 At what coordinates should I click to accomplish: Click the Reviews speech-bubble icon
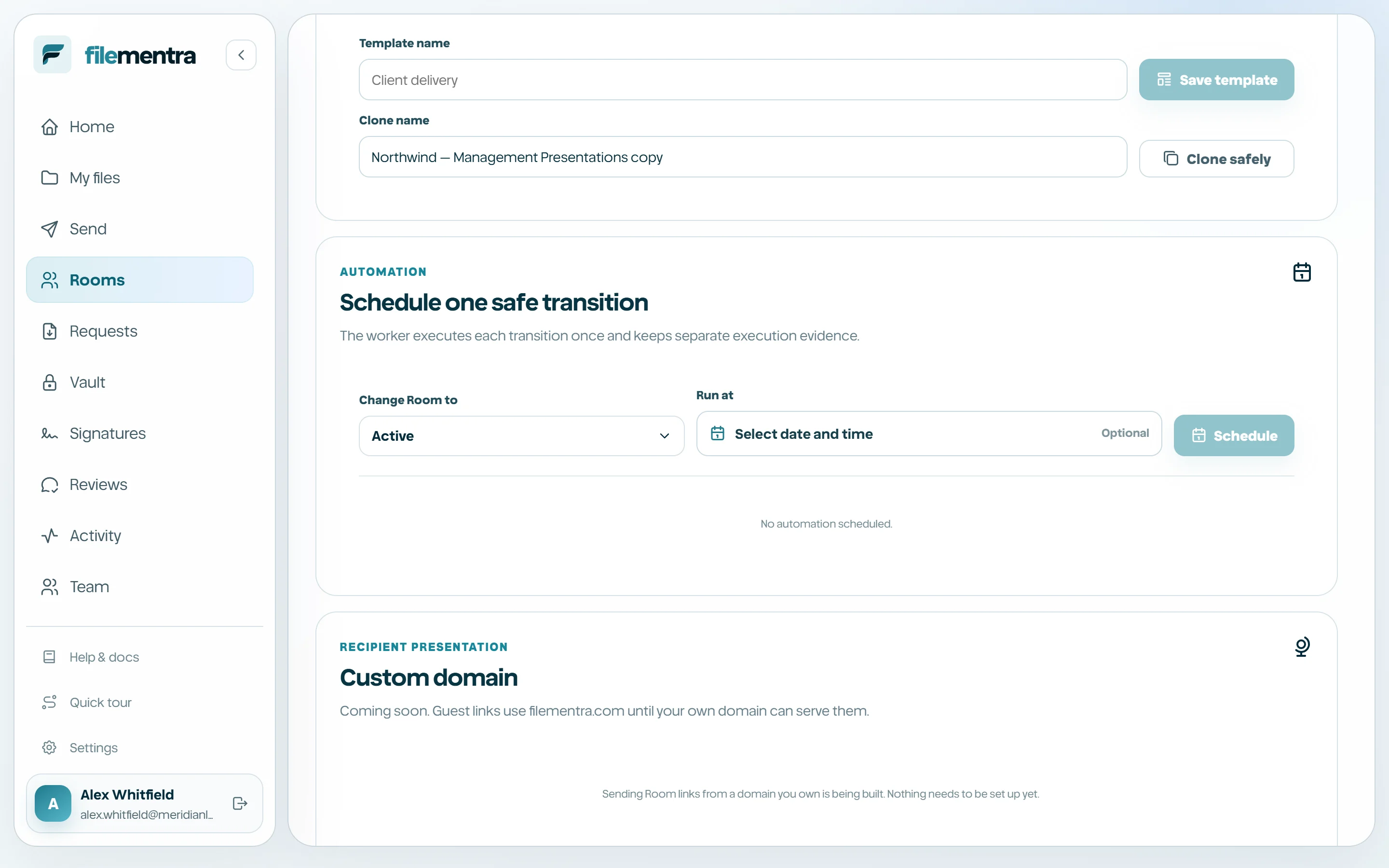click(x=50, y=485)
